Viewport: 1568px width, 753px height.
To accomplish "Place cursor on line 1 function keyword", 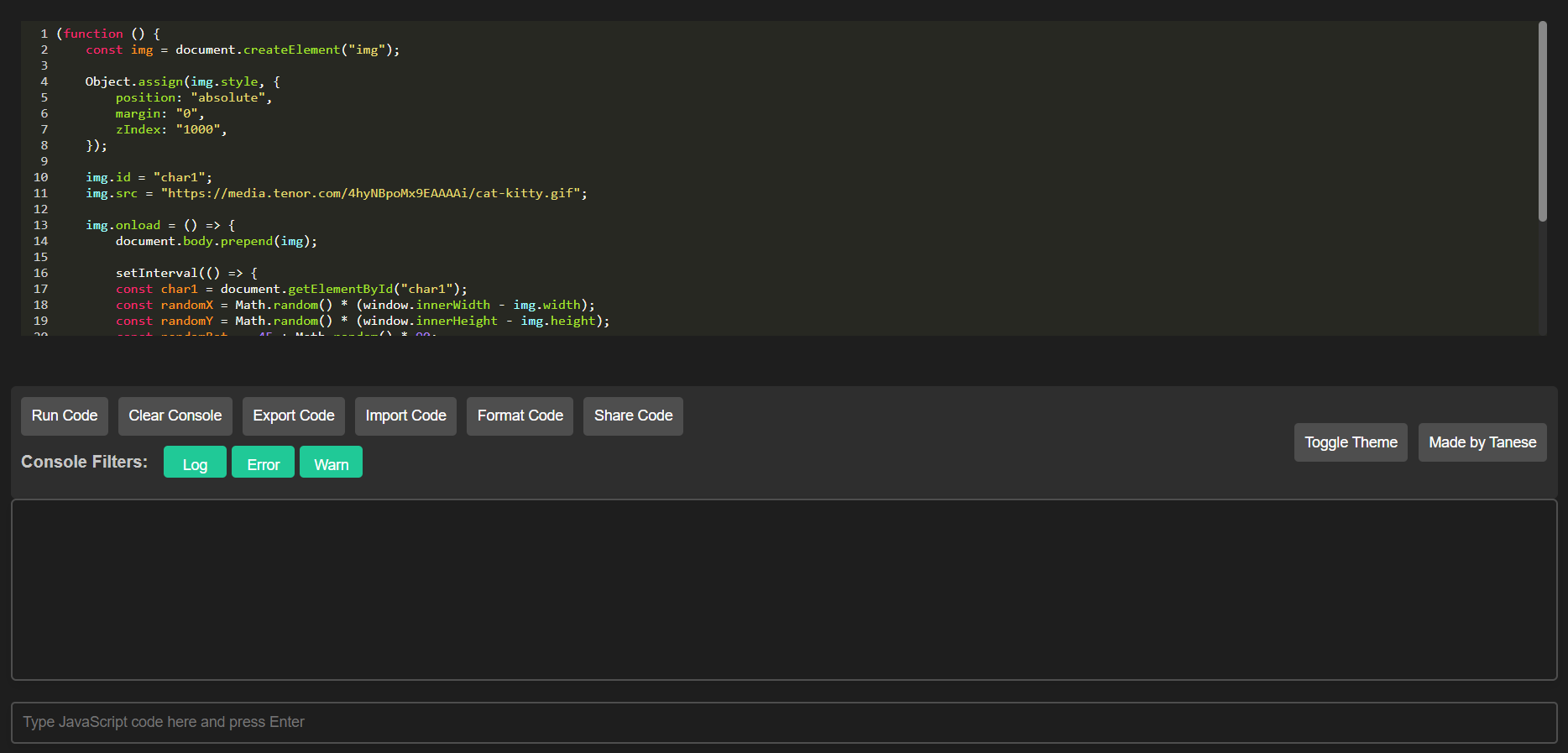I will pos(93,34).
